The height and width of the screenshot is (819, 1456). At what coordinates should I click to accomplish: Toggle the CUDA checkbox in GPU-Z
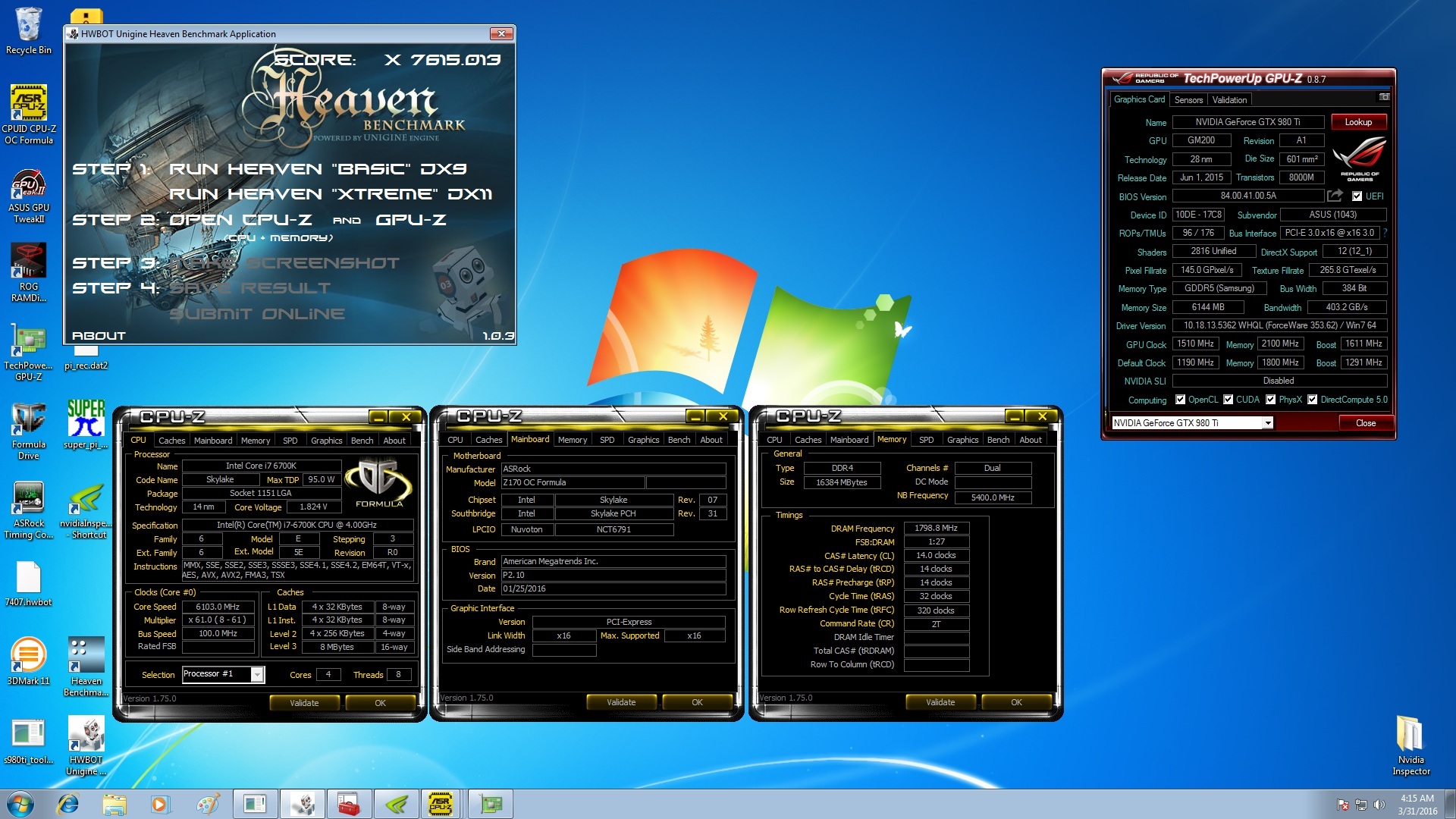(1228, 400)
